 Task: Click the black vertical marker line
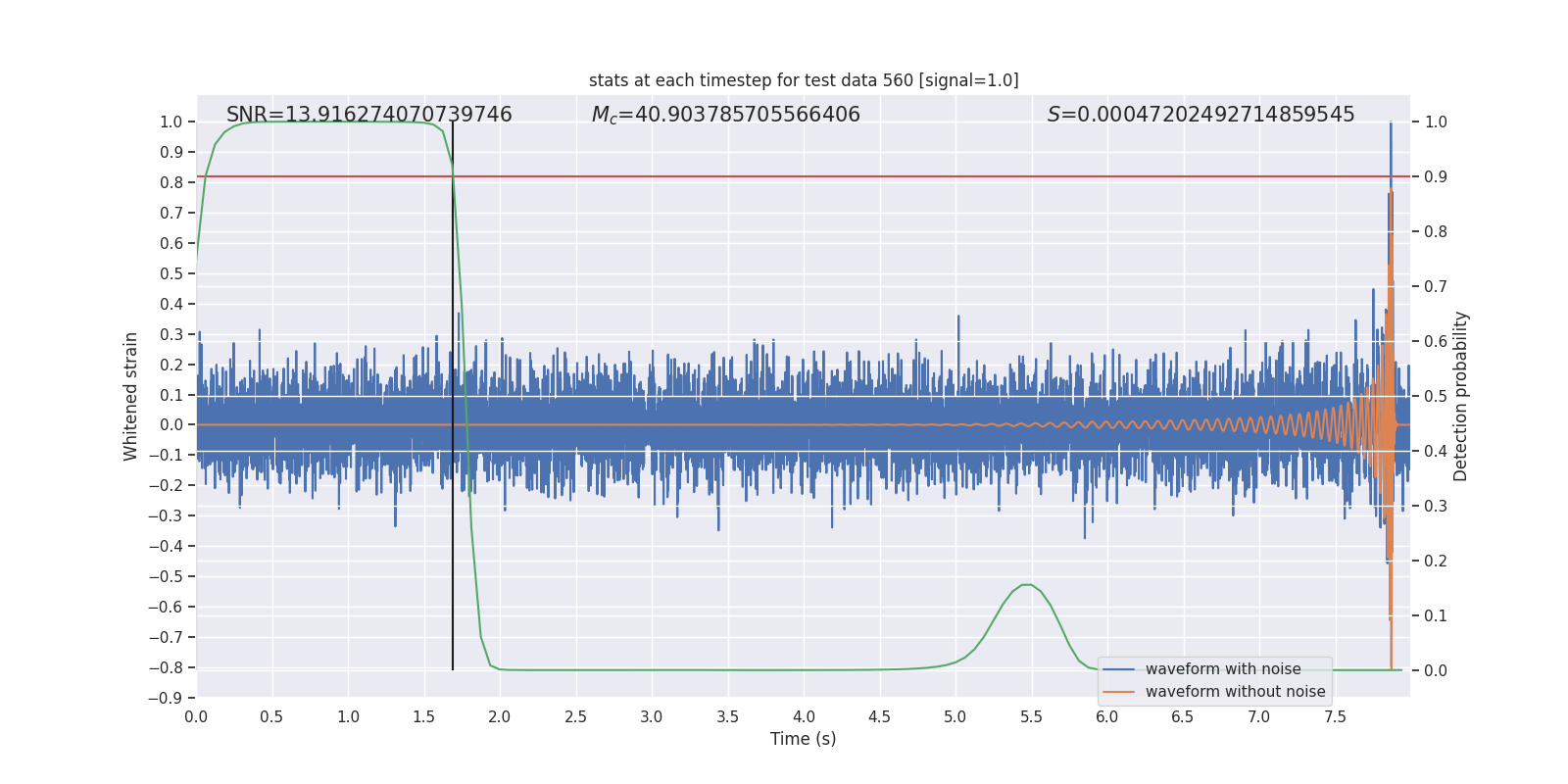click(453, 396)
